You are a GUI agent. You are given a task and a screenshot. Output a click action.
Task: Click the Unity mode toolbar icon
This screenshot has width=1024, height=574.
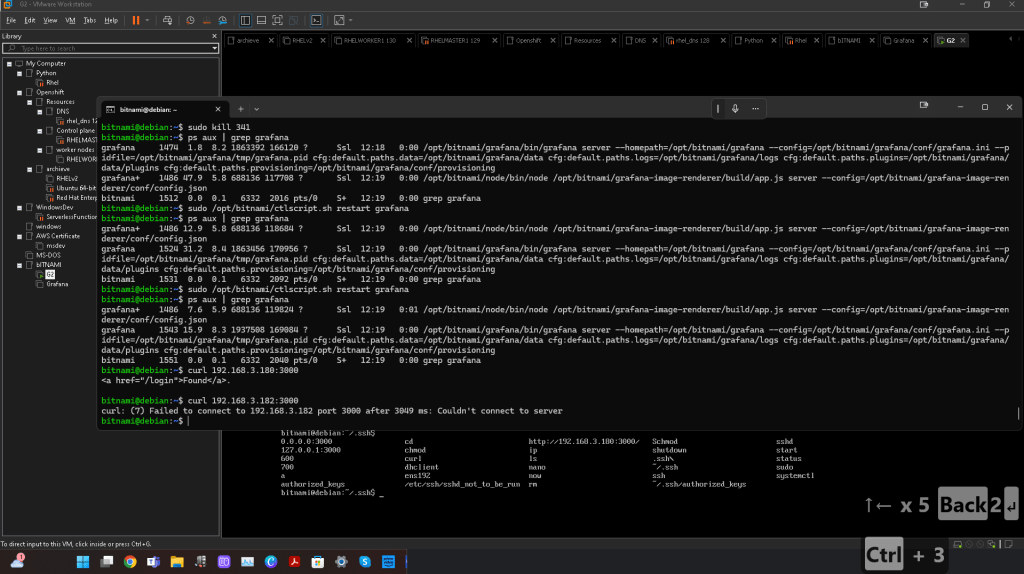tap(294, 20)
